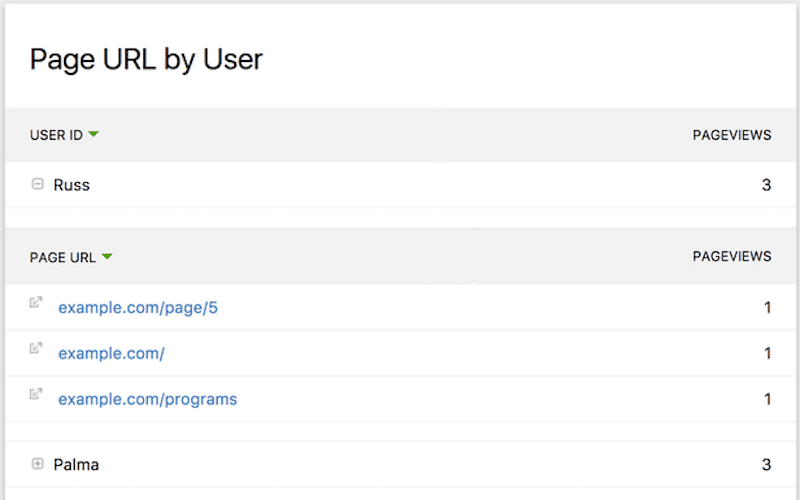Screen dimensions: 800x500
Task: Sort by the PAGE URL column header
Action: 62,257
